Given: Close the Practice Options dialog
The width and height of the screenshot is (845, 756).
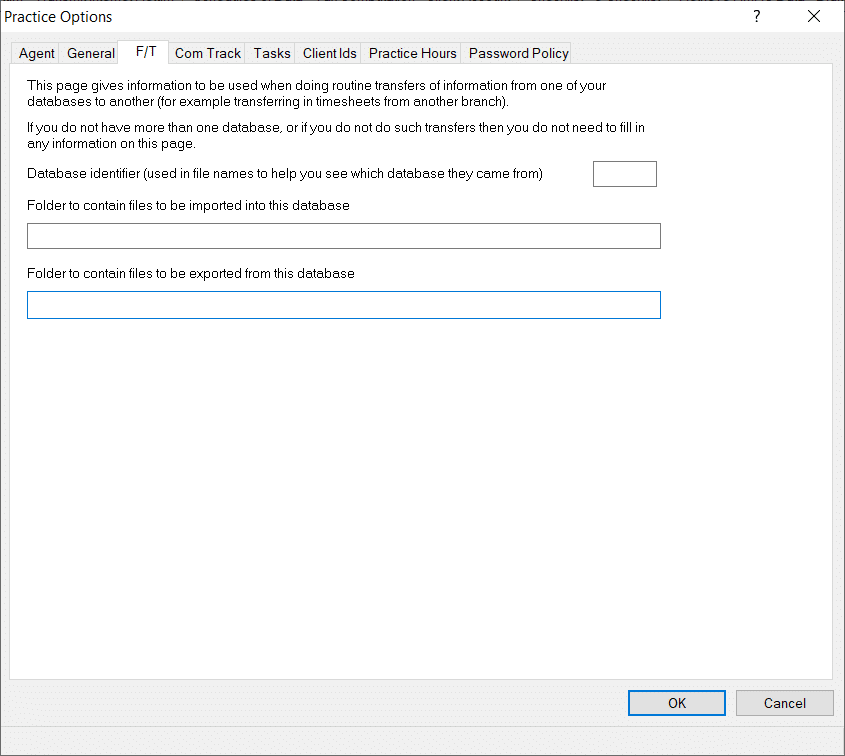Looking at the screenshot, I should pos(814,17).
